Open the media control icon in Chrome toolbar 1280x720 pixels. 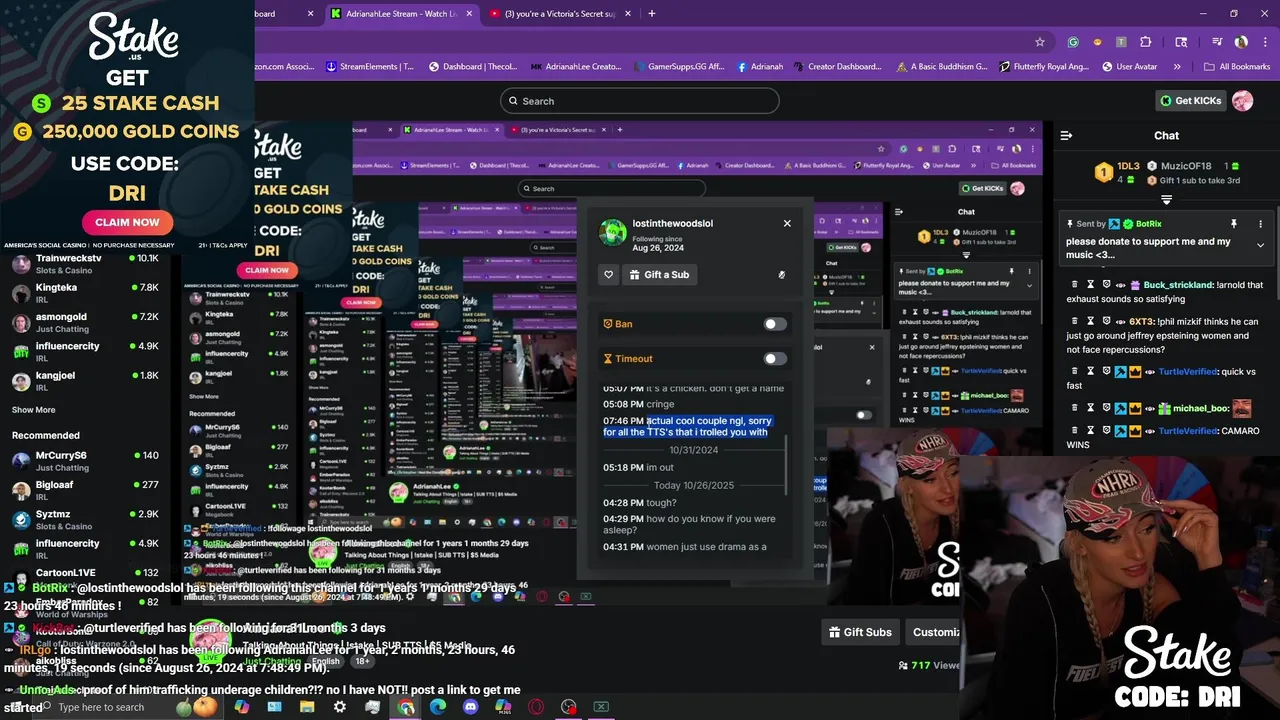1217,42
